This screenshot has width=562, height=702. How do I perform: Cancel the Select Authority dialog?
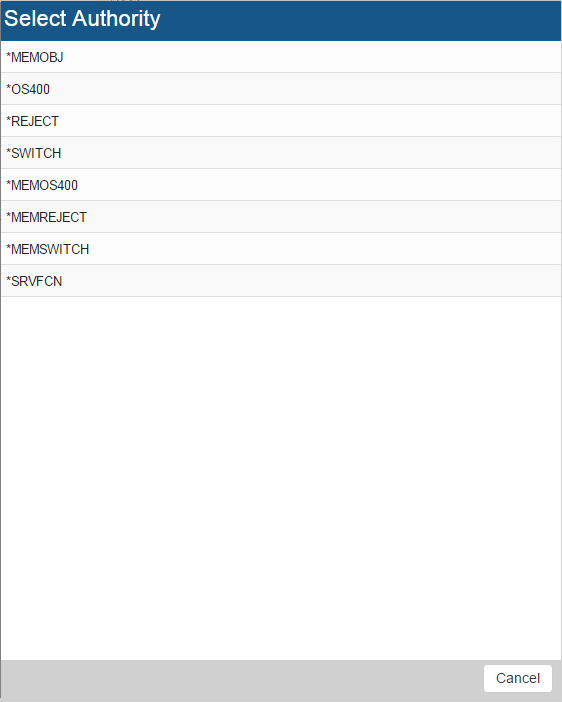(x=518, y=678)
